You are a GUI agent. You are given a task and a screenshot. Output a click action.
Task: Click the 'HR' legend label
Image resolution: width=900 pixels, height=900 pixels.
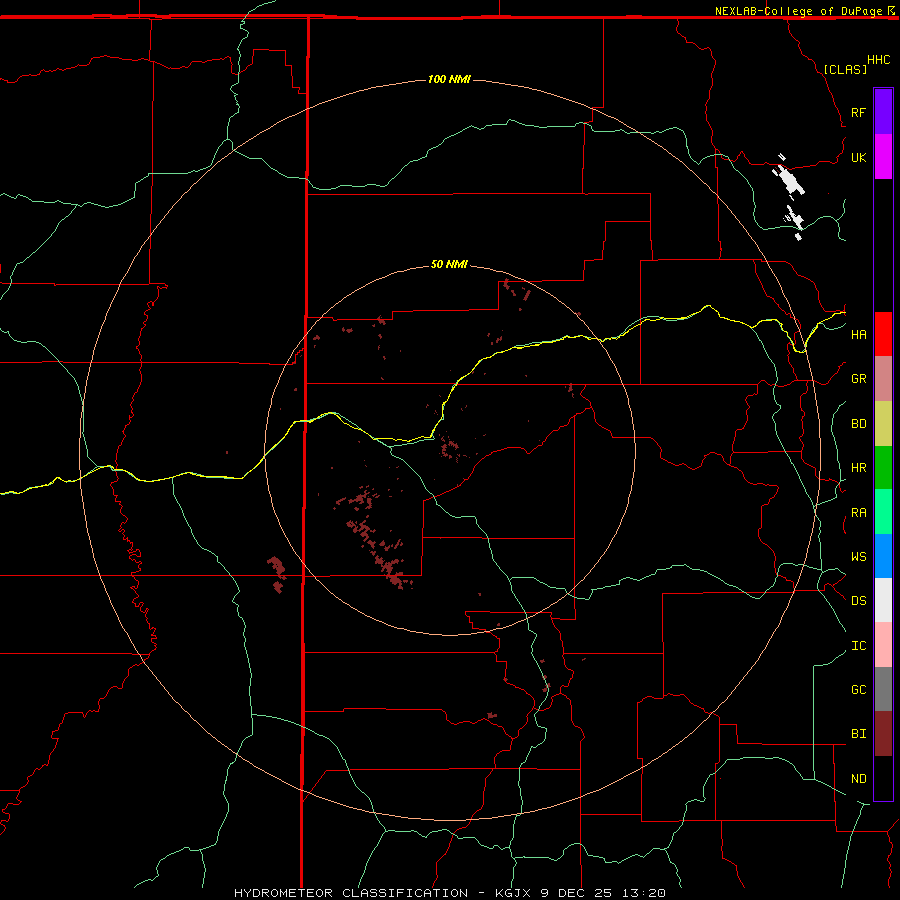coord(858,468)
